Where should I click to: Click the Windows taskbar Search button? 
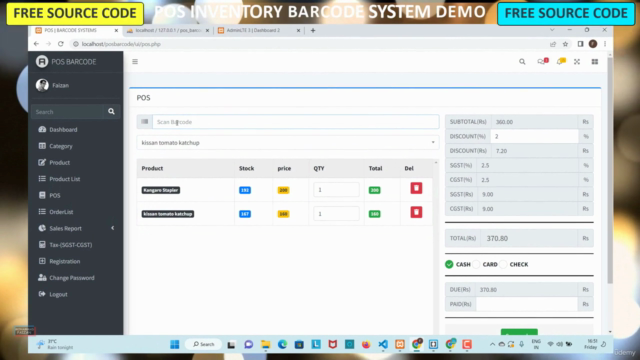point(203,344)
